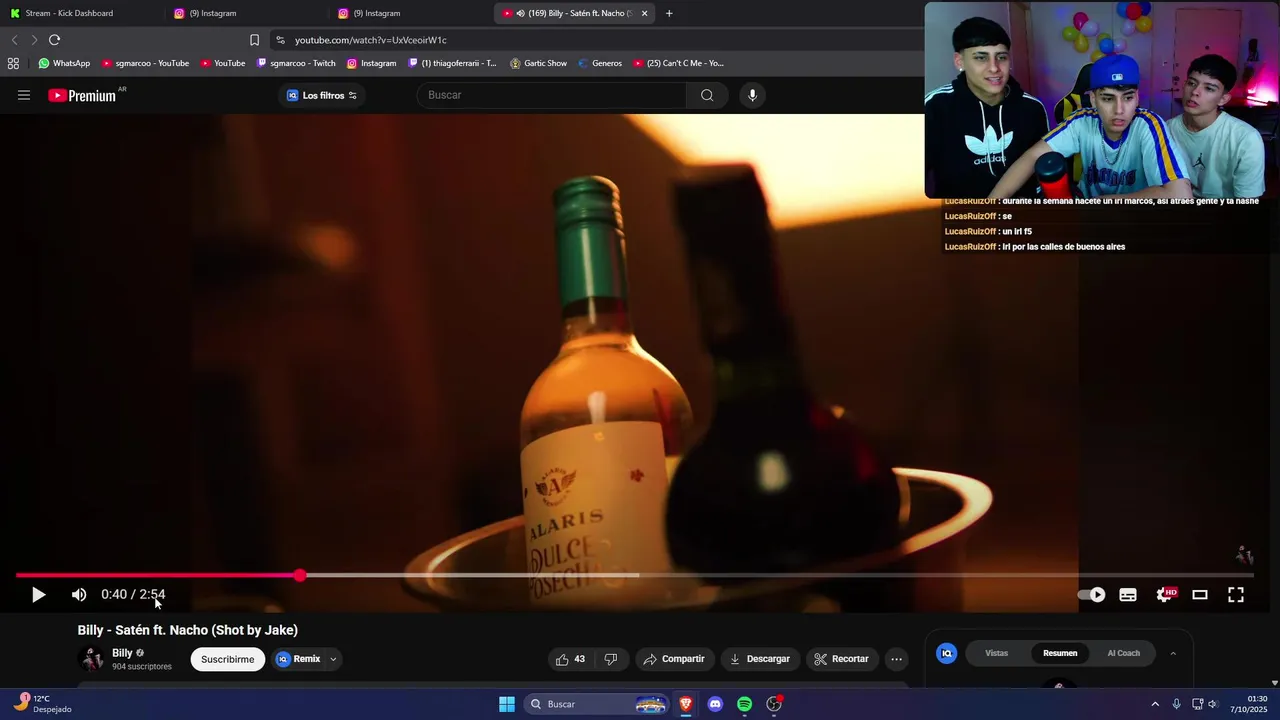
Task: Open Windows Start menu
Action: coord(507,704)
